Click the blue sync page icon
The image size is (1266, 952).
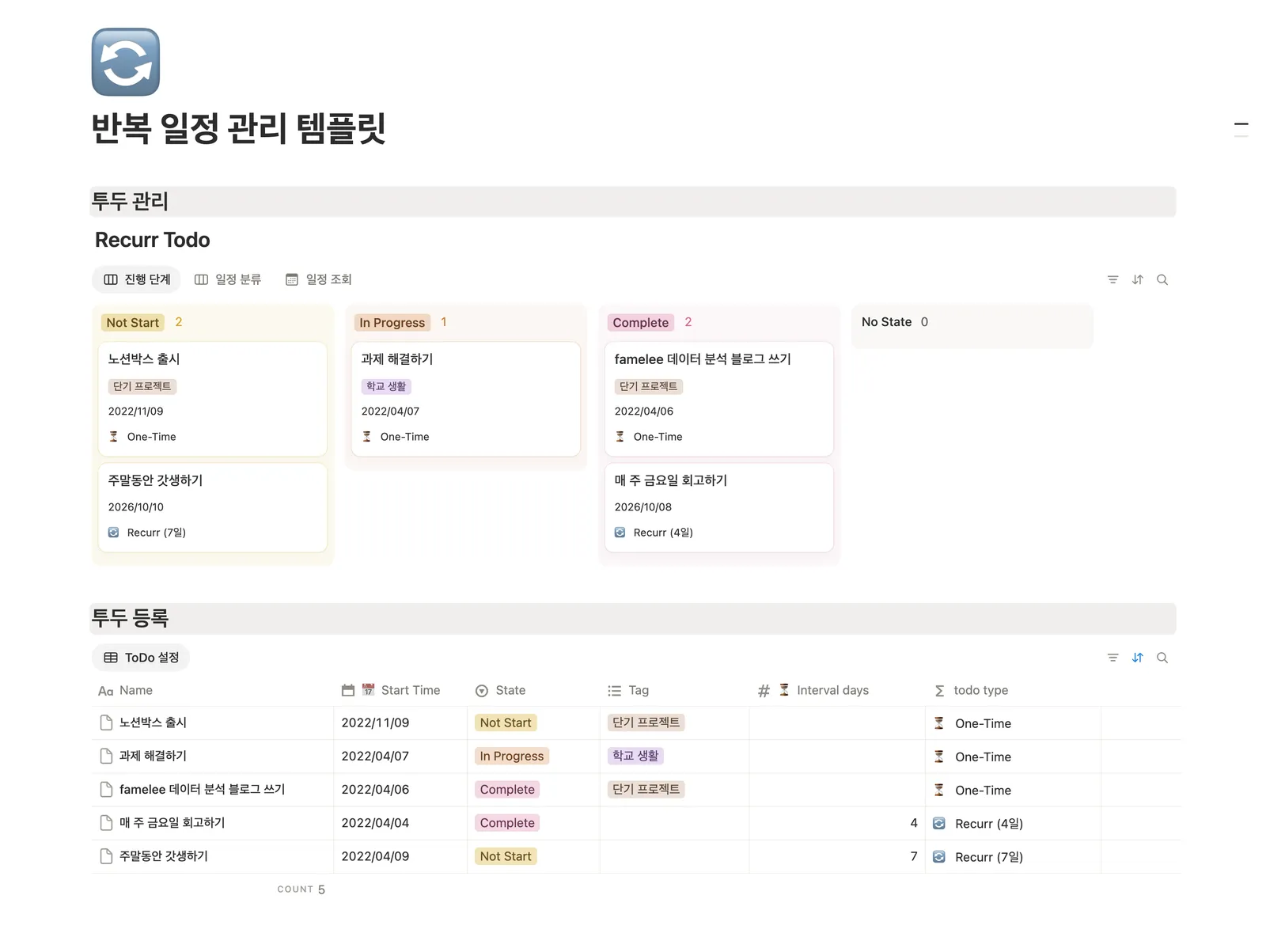(x=126, y=63)
